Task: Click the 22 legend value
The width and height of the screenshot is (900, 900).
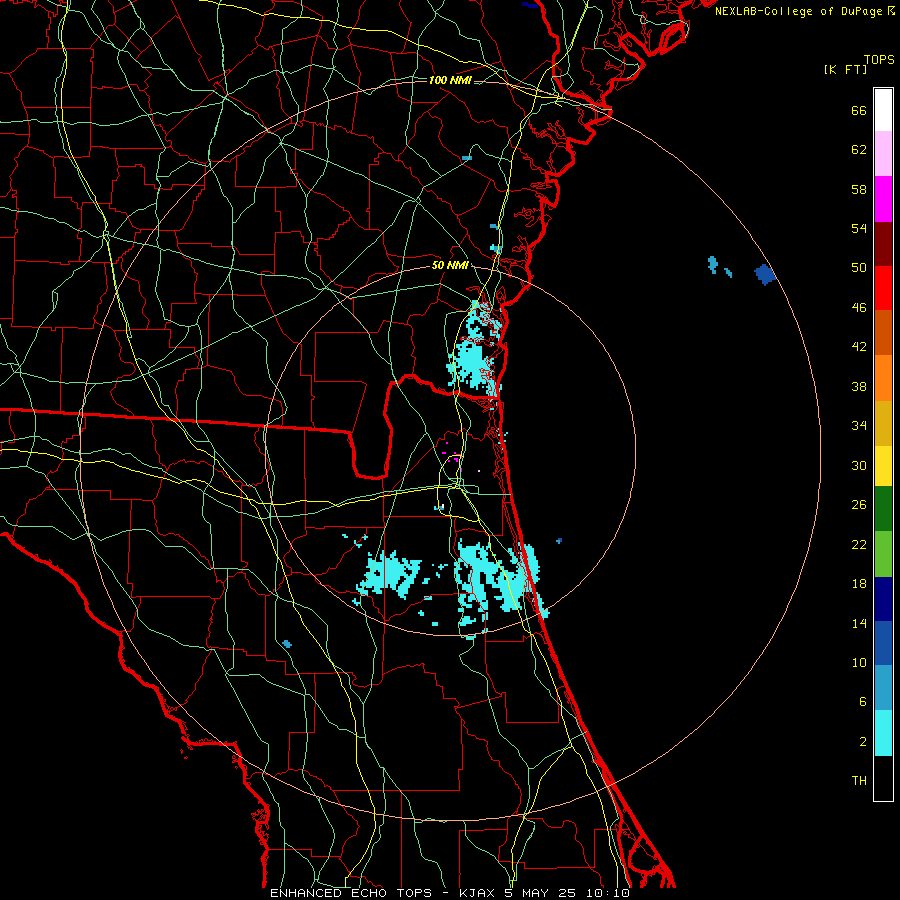Action: click(859, 545)
